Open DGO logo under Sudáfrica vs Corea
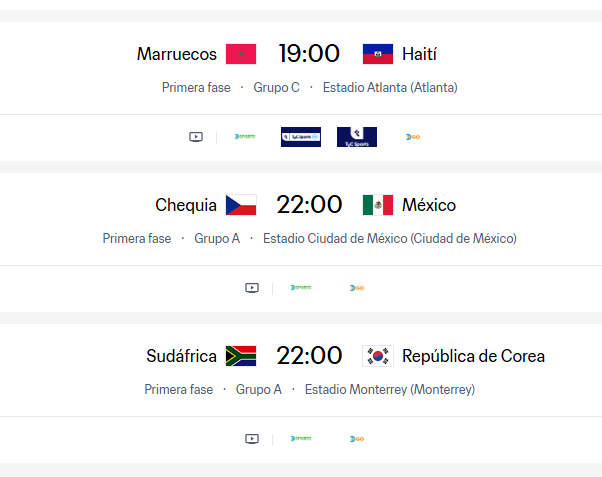The height and width of the screenshot is (477, 602). (x=357, y=439)
